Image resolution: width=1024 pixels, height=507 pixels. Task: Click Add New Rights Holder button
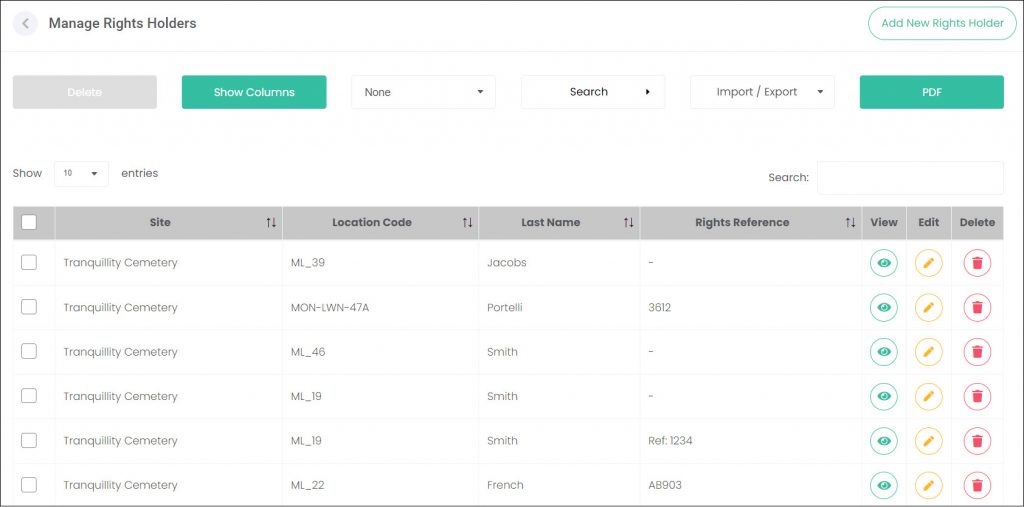(x=942, y=24)
